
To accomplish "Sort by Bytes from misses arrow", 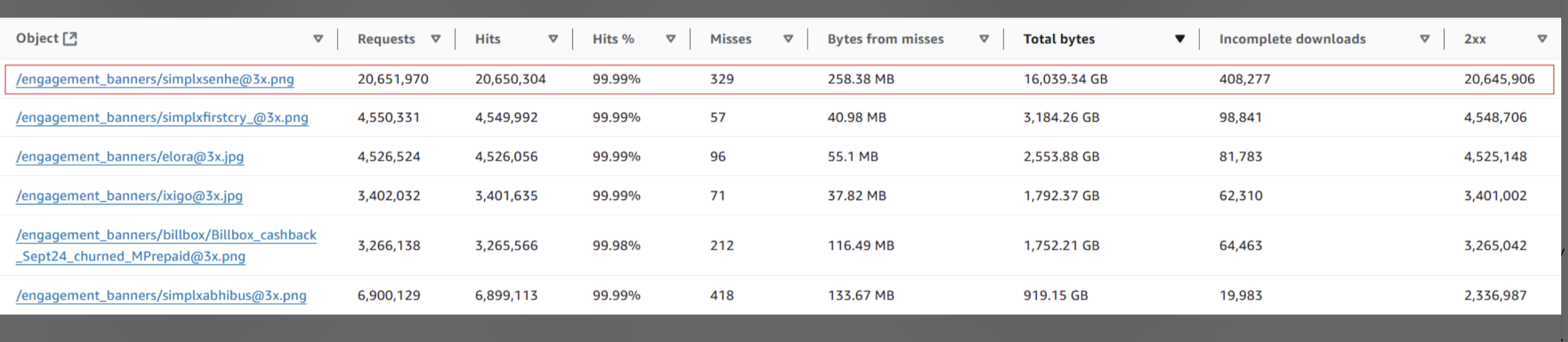I will (x=984, y=39).
